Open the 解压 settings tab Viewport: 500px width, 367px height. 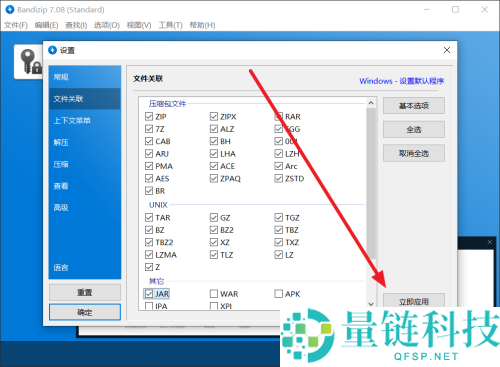[85, 142]
